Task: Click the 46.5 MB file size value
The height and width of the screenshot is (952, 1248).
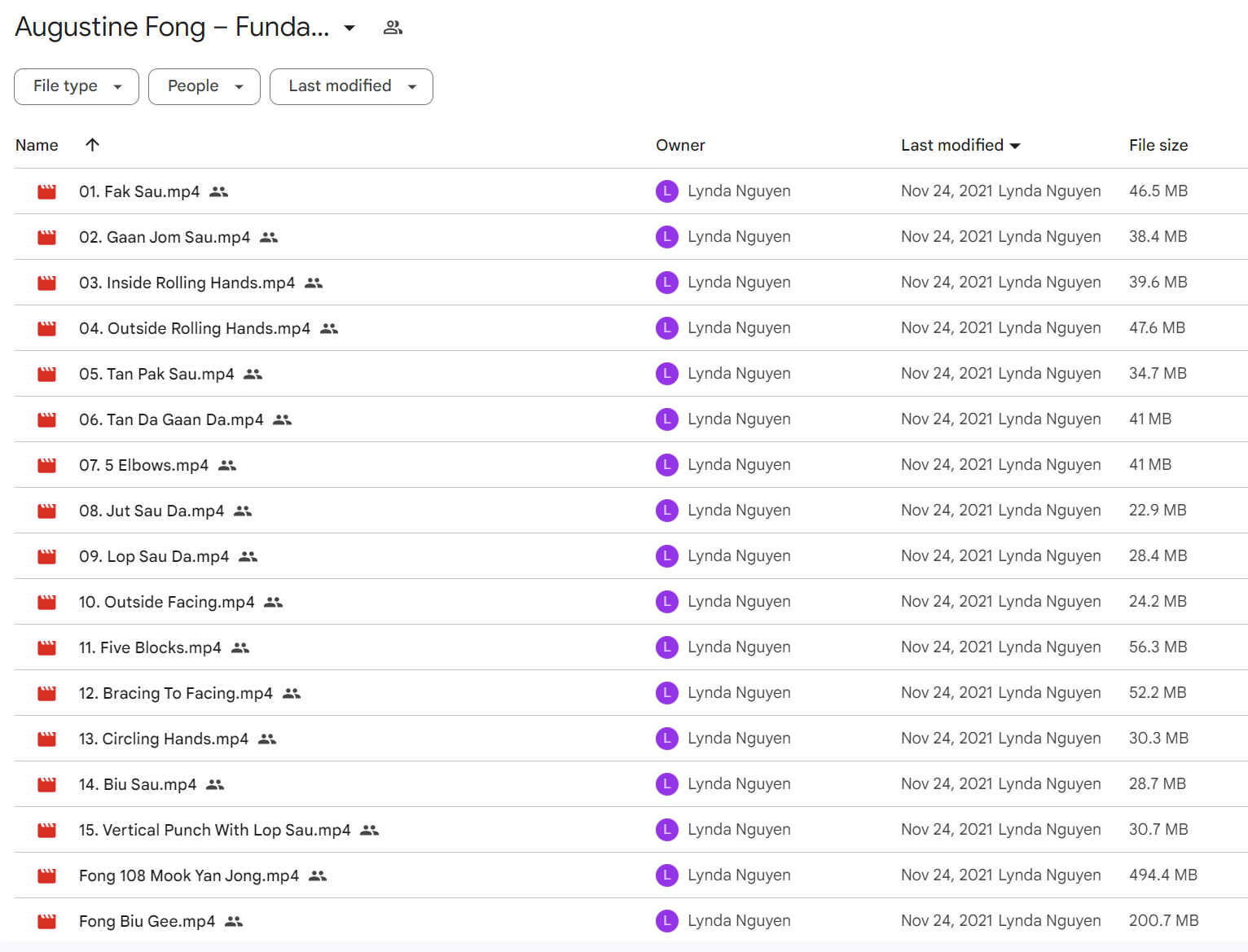Action: (x=1158, y=191)
